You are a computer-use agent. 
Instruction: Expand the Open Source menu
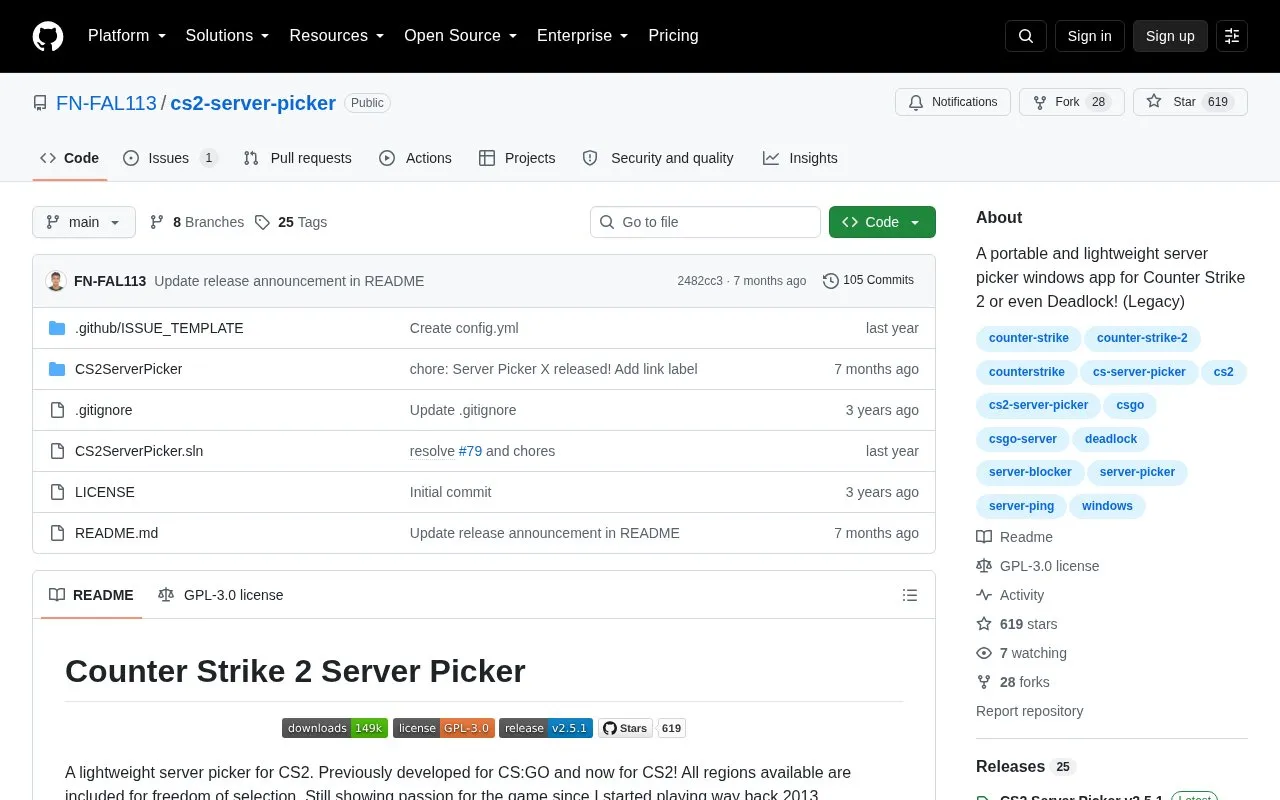[x=461, y=36]
